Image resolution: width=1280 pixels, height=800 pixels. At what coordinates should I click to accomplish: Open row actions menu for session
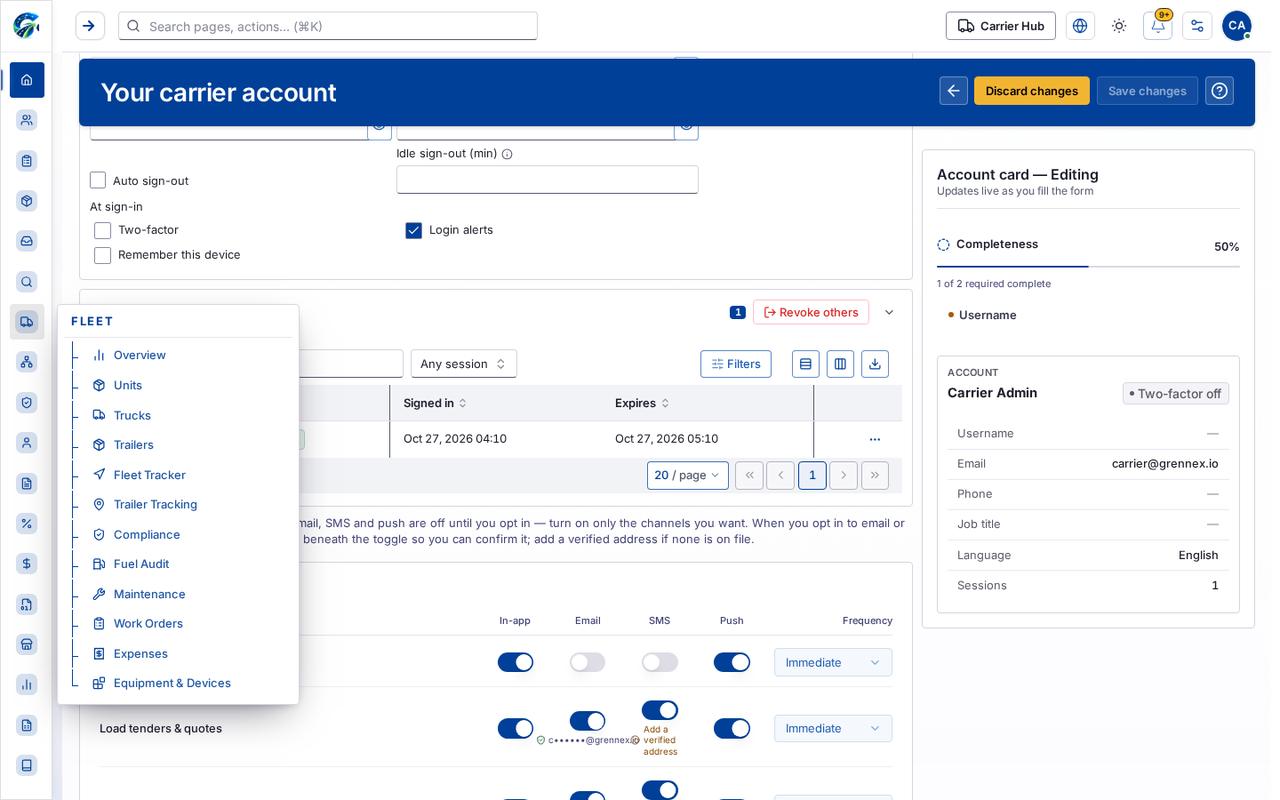click(875, 439)
